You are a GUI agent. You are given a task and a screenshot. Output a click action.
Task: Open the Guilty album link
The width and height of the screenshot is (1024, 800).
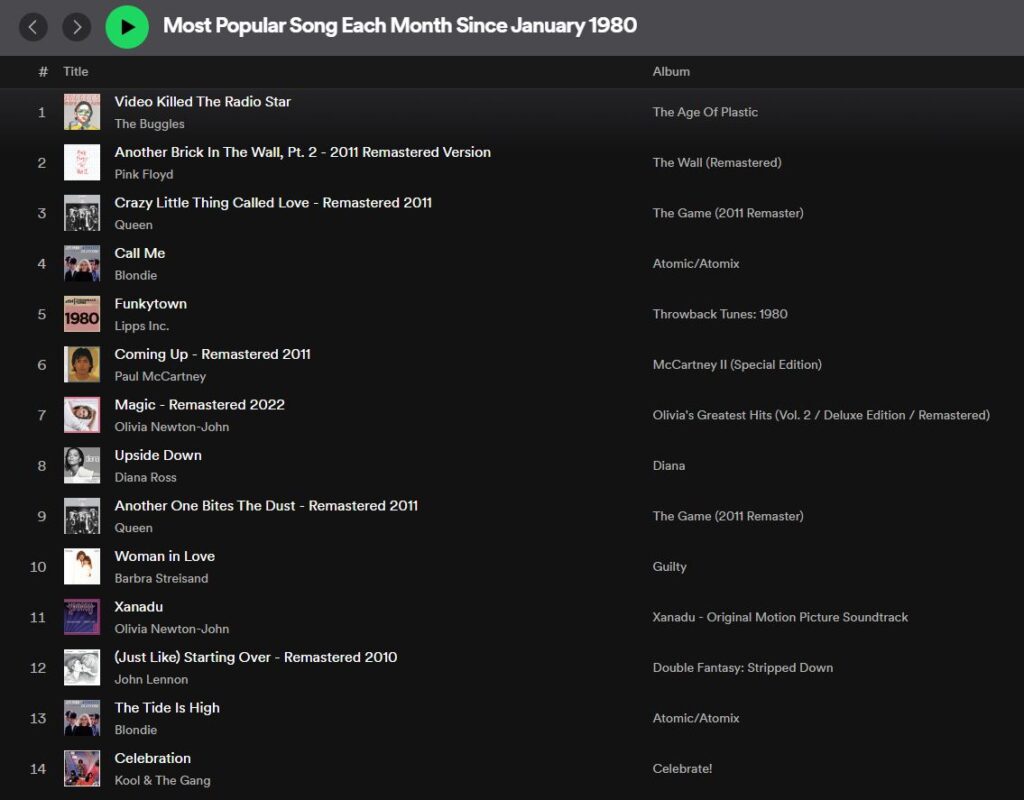click(x=670, y=567)
